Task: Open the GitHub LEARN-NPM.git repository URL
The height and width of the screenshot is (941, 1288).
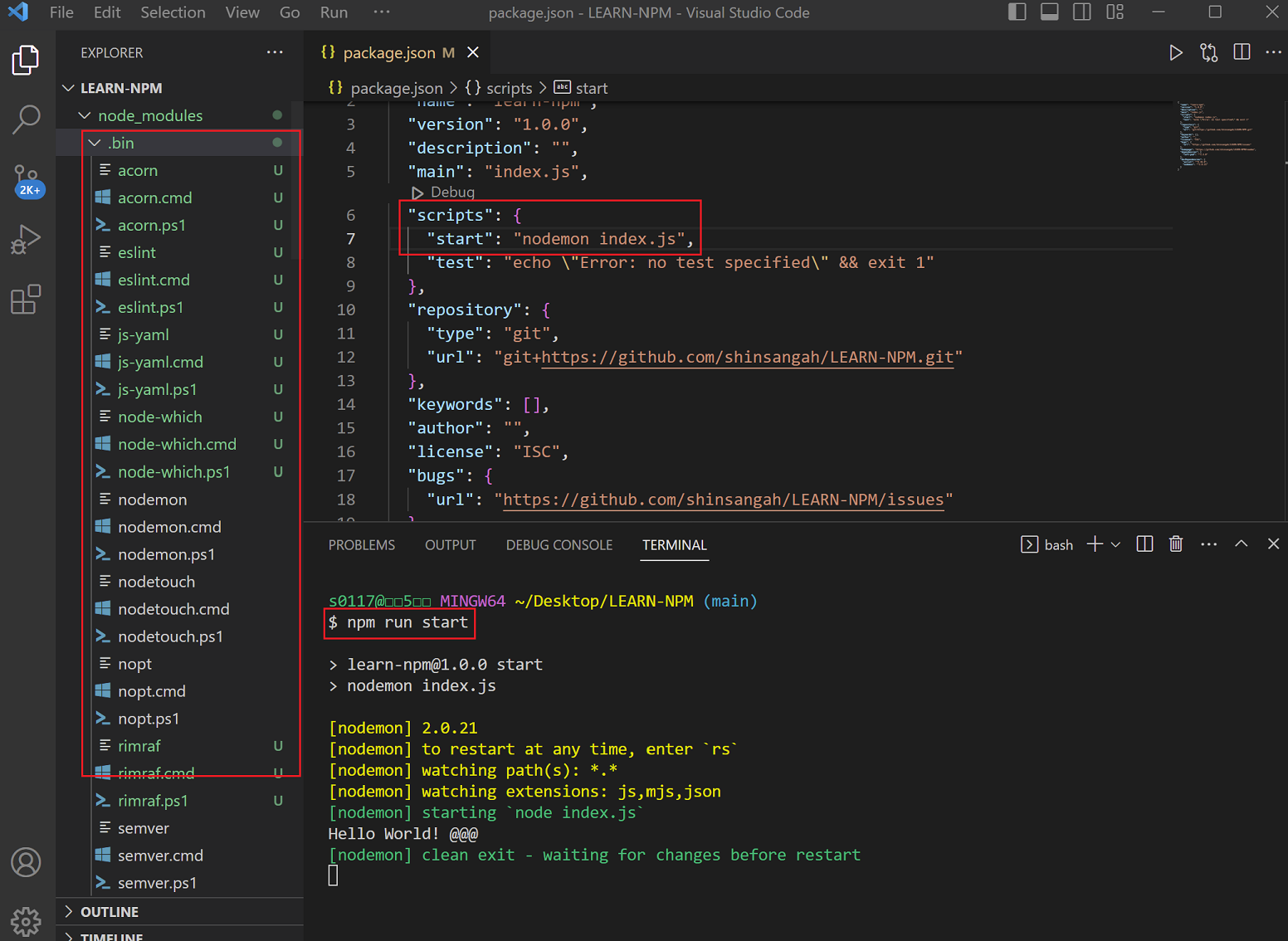Action: (x=747, y=357)
